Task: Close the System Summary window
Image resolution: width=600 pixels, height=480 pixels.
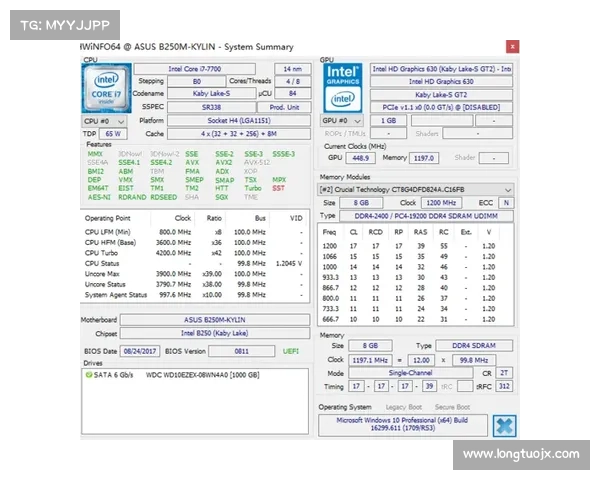Action: (x=512, y=46)
